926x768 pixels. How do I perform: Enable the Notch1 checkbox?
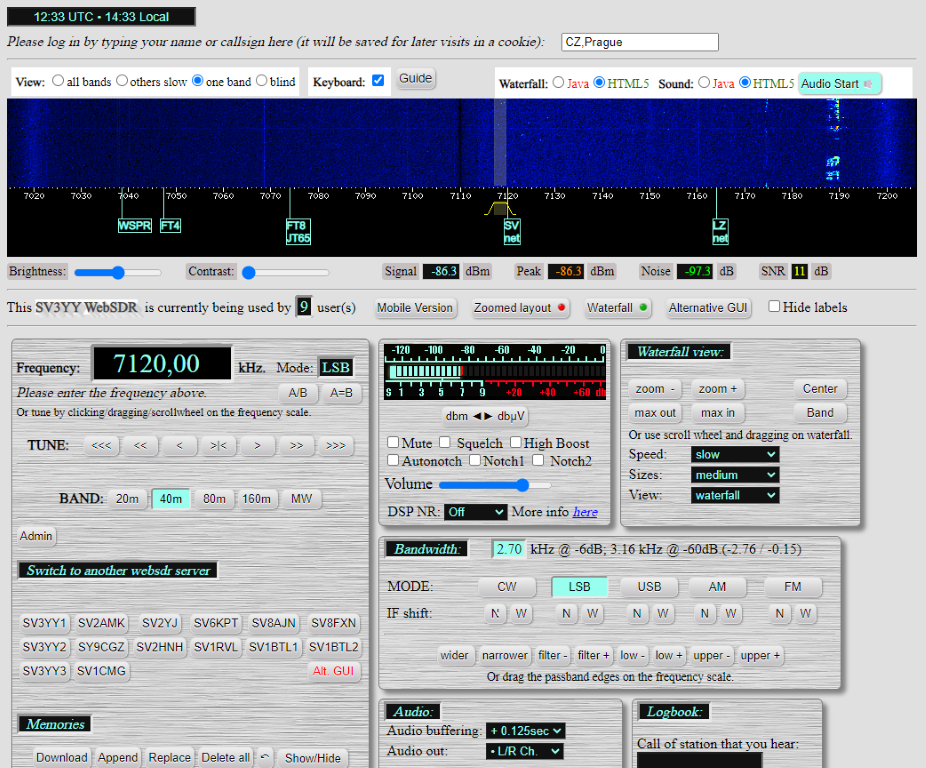[x=475, y=460]
